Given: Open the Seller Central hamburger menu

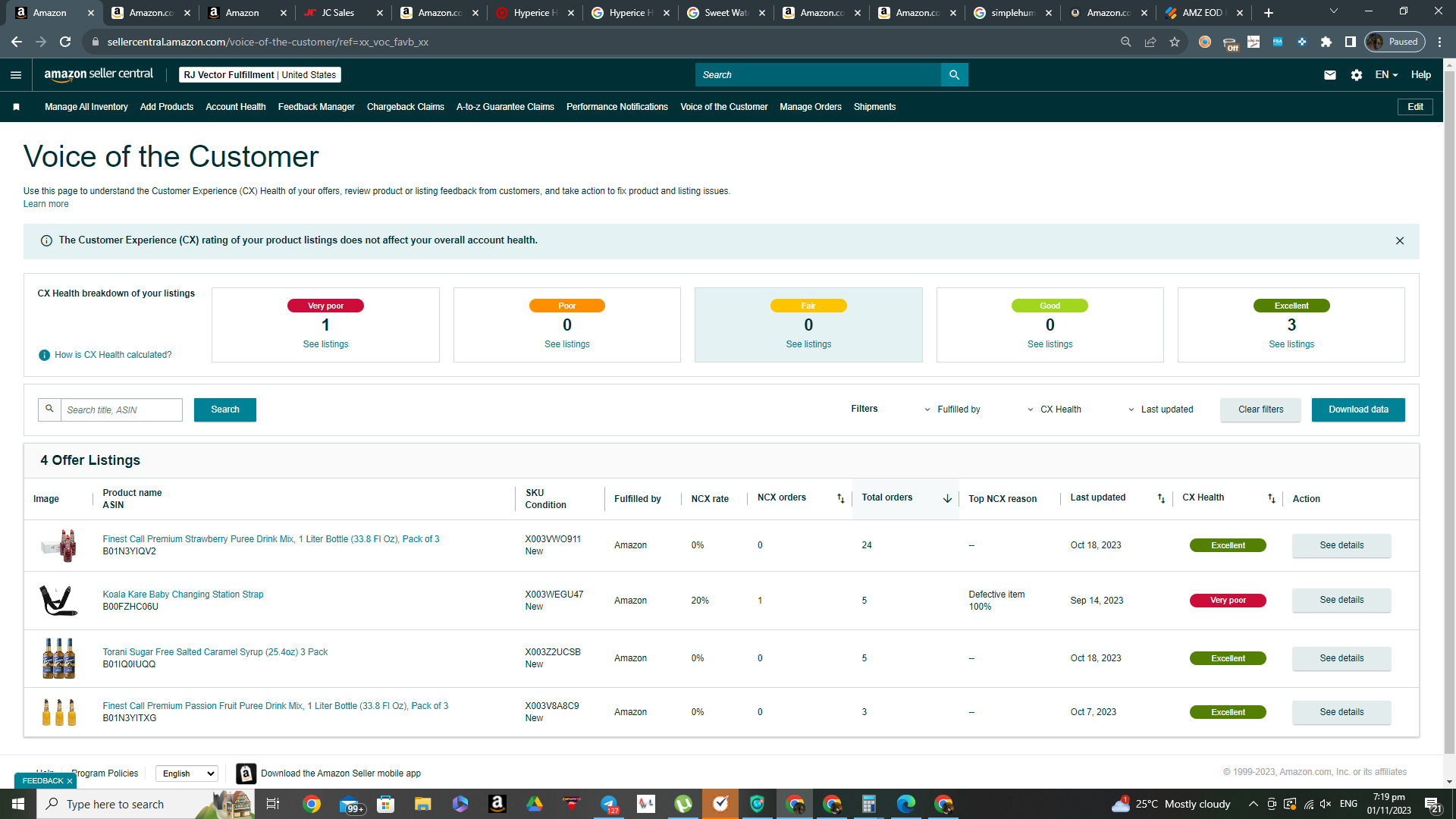Looking at the screenshot, I should [16, 75].
